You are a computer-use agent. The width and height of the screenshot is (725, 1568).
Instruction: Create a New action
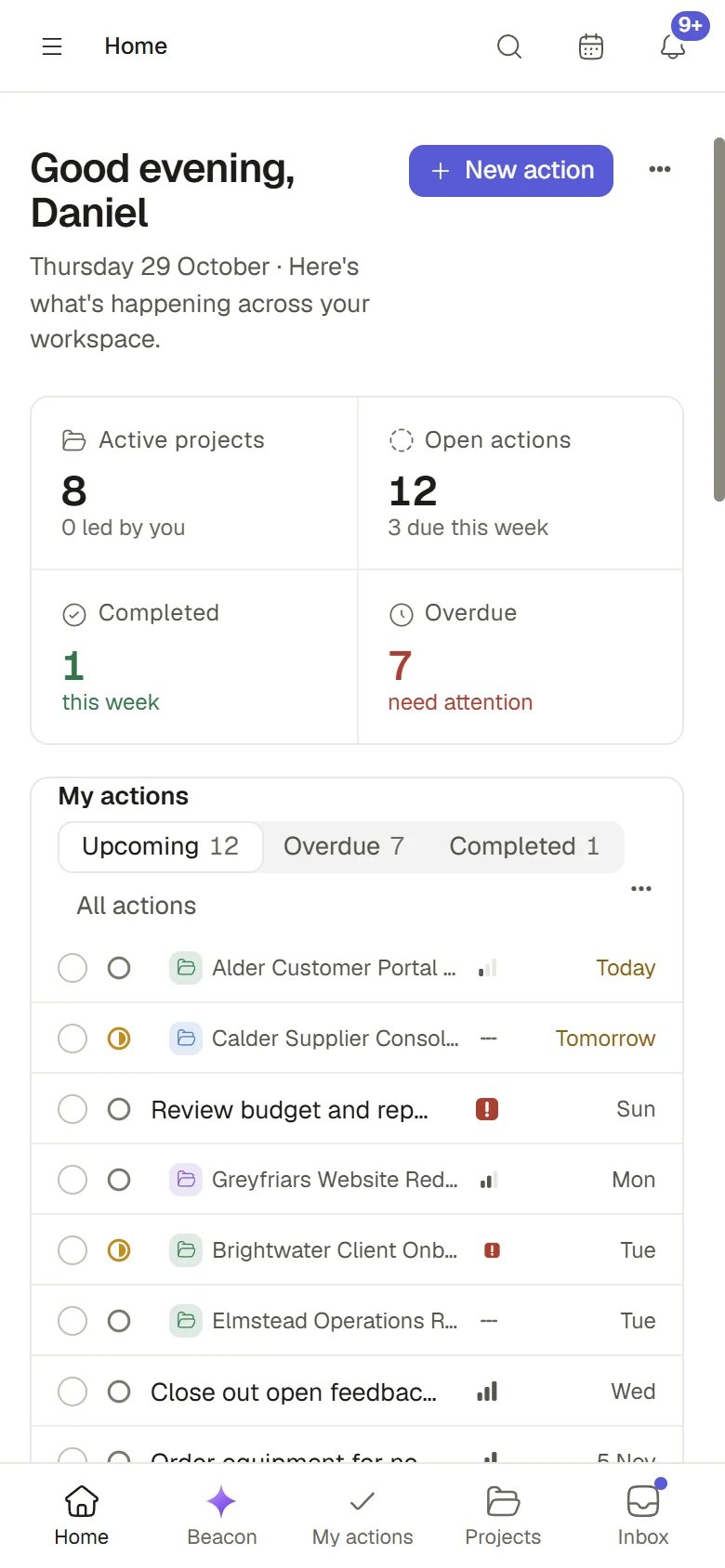tap(511, 171)
